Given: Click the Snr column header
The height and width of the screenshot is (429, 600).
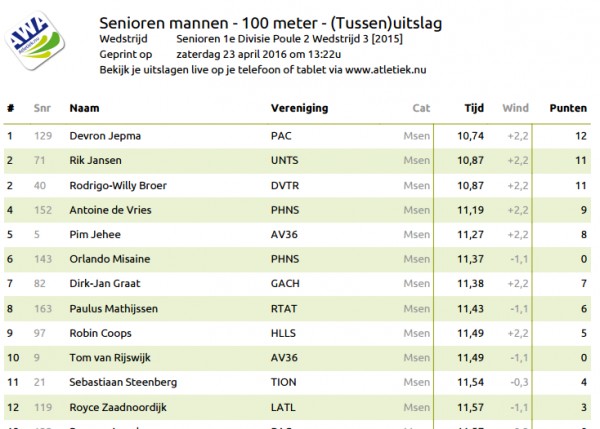Looking at the screenshot, I should (x=42, y=108).
